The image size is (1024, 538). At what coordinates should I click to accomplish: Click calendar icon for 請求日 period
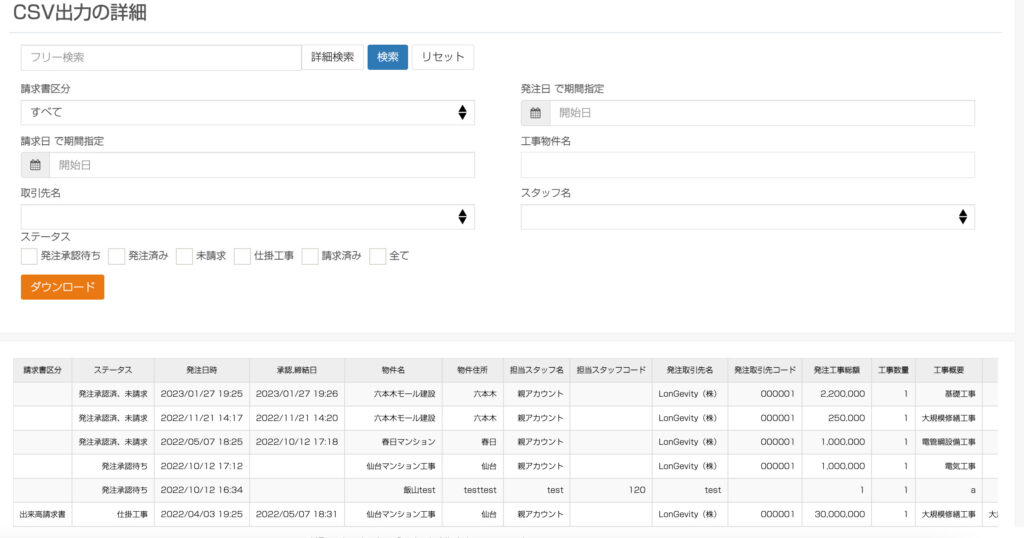[x=35, y=165]
